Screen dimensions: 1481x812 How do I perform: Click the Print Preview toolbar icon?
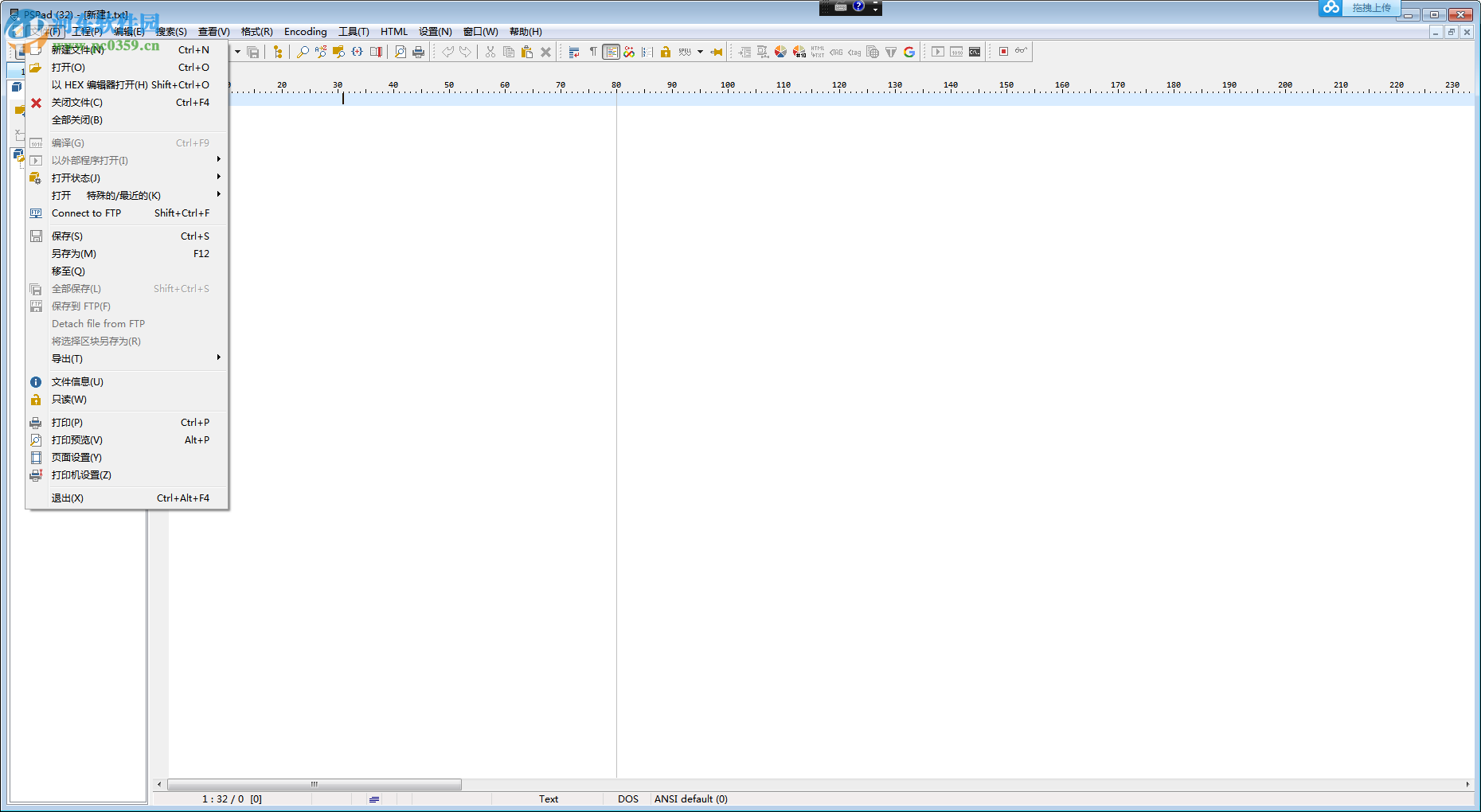click(401, 53)
